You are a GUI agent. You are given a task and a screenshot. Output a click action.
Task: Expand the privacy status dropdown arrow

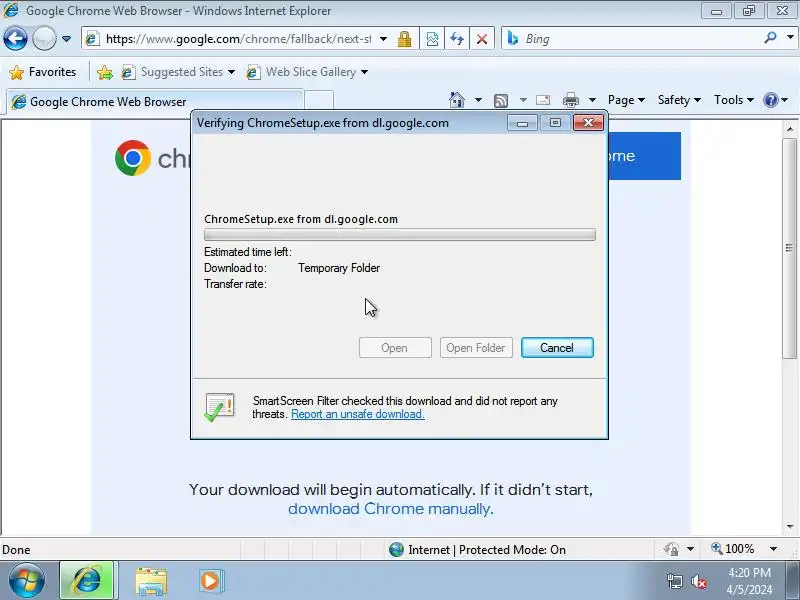pyautogui.click(x=690, y=549)
